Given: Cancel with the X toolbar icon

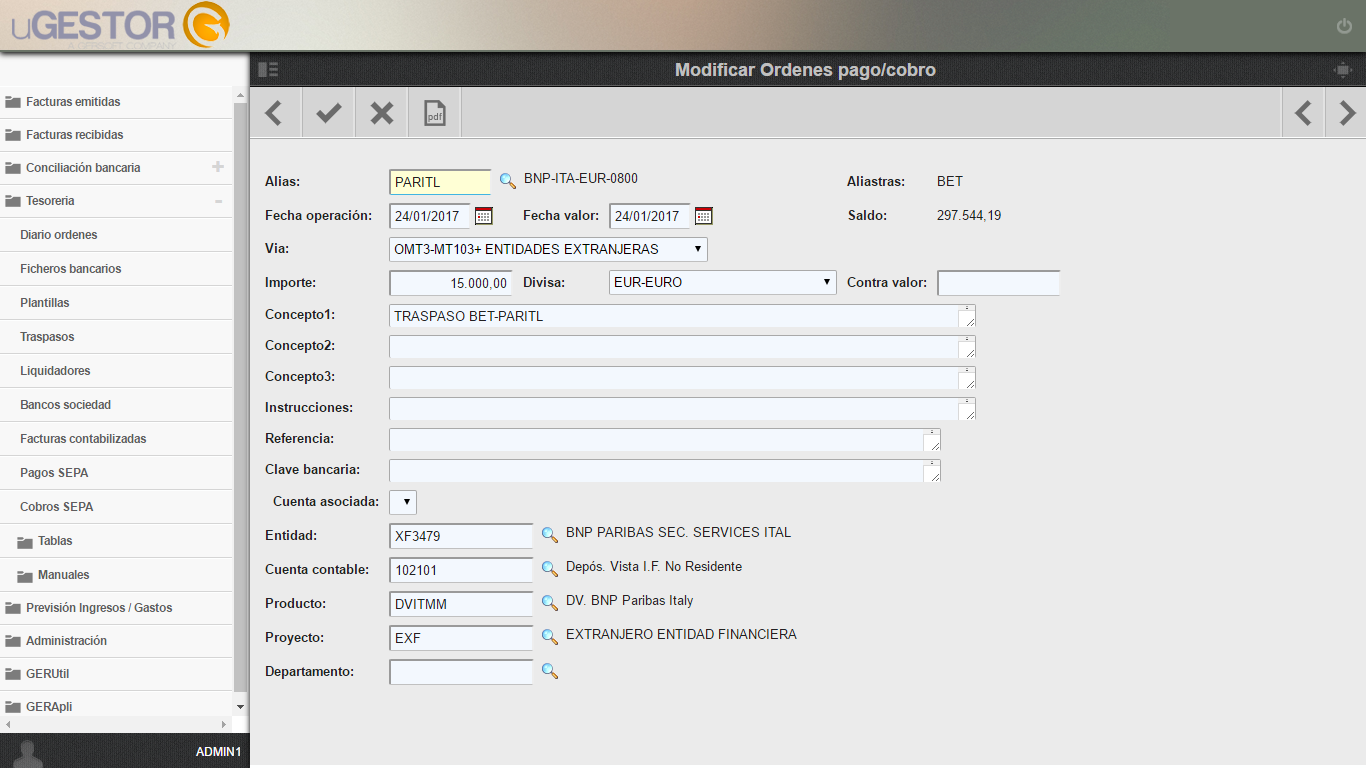Looking at the screenshot, I should click(382, 113).
